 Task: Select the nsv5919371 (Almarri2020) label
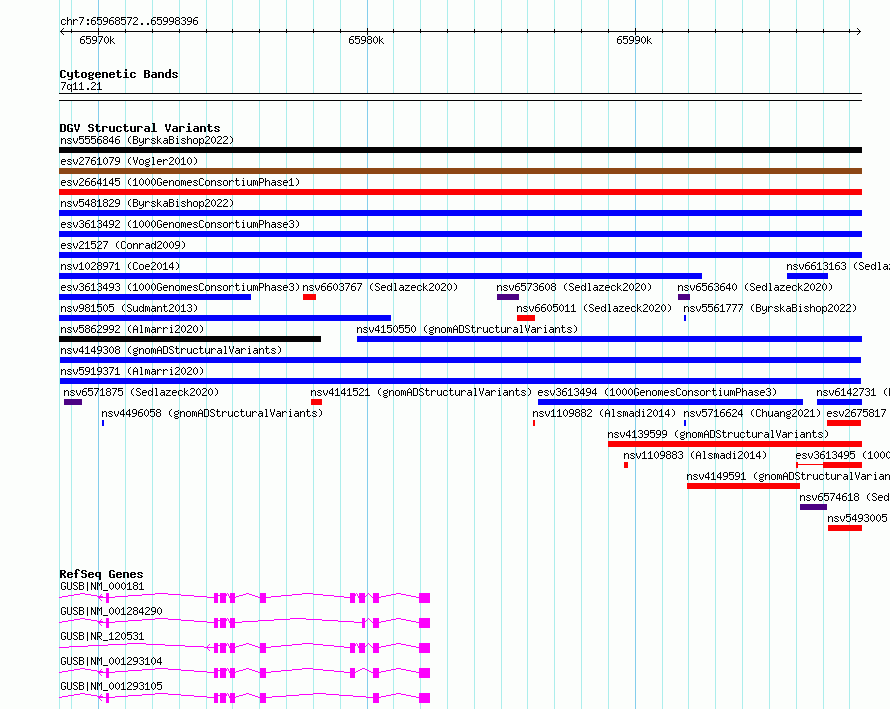click(x=132, y=371)
